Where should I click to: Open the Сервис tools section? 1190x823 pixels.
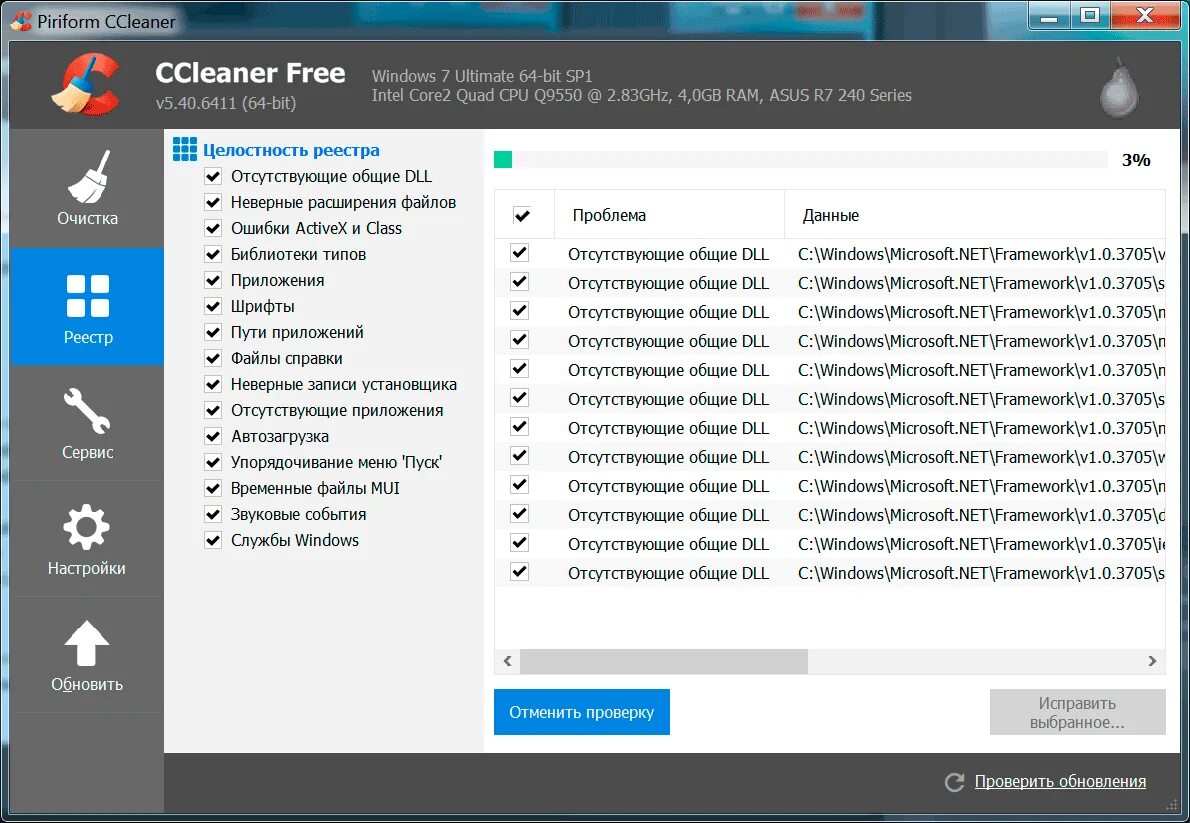coord(87,423)
